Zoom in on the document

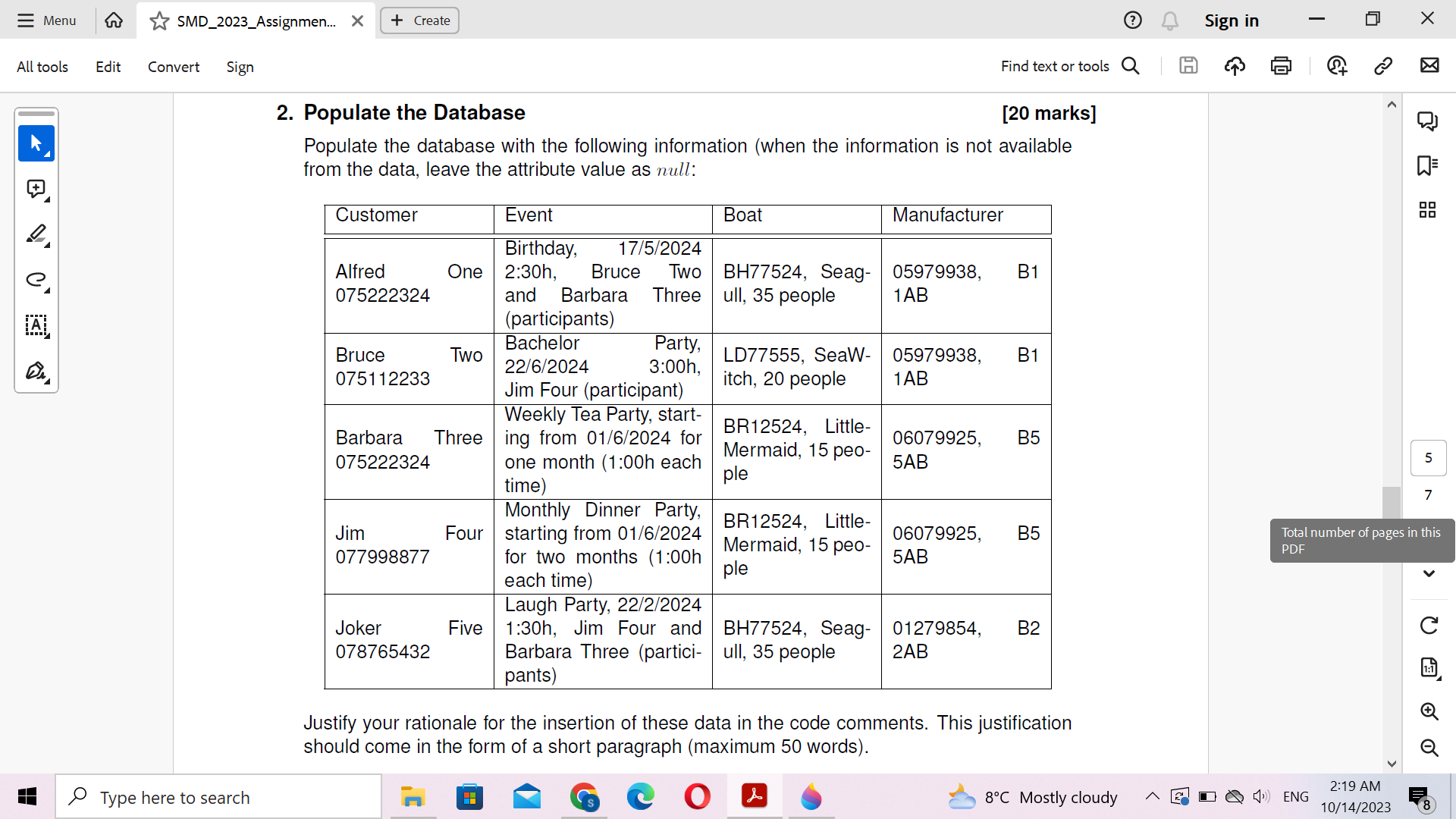[1429, 711]
